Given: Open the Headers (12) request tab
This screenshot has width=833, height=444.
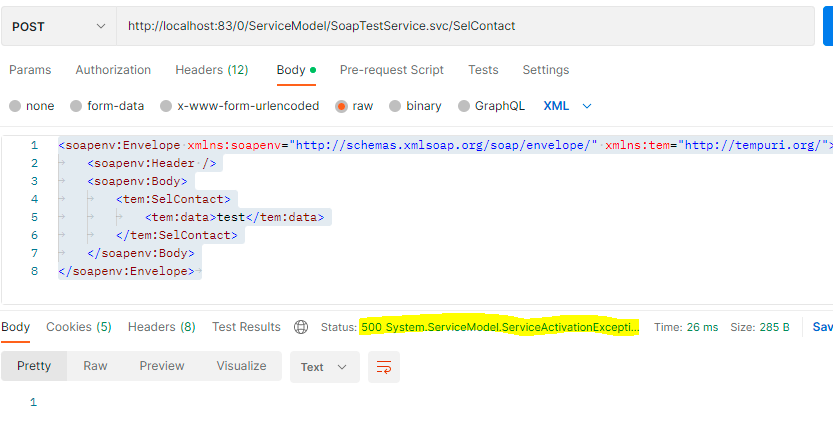Looking at the screenshot, I should point(212,70).
